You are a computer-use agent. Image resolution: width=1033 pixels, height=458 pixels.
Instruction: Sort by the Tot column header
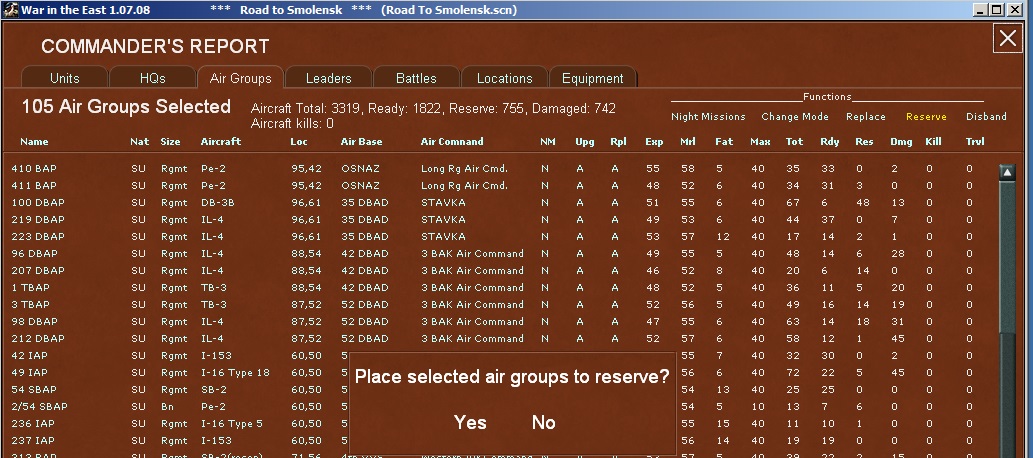(x=795, y=142)
